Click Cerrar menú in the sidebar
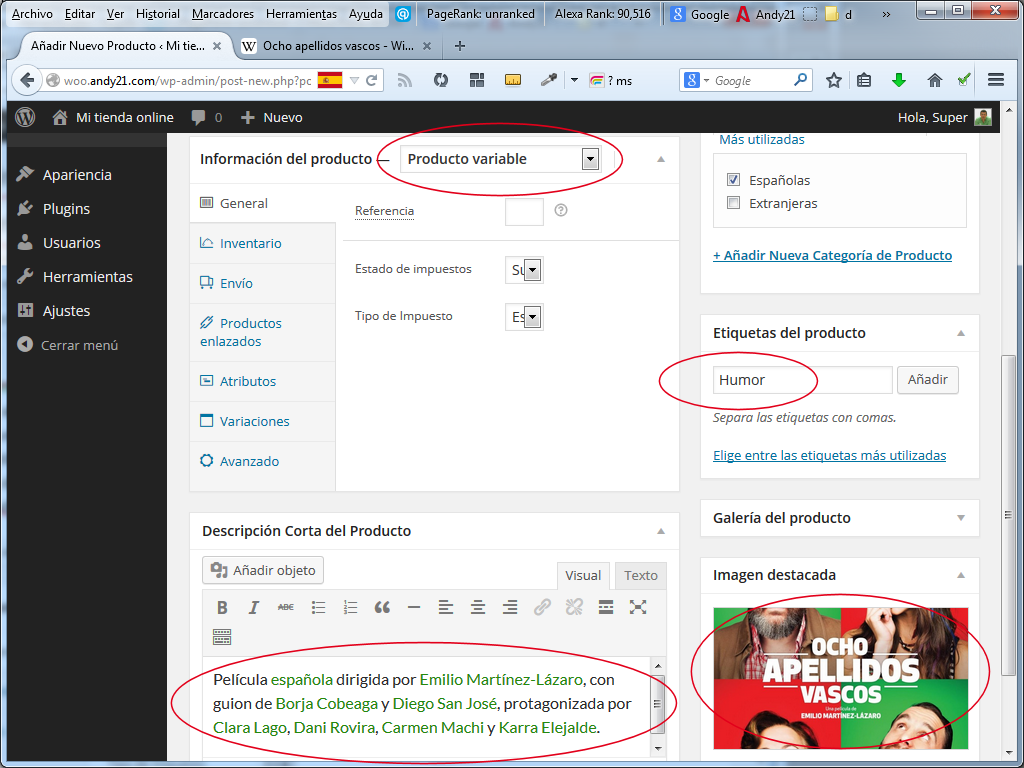The width and height of the screenshot is (1024, 768). click(79, 345)
